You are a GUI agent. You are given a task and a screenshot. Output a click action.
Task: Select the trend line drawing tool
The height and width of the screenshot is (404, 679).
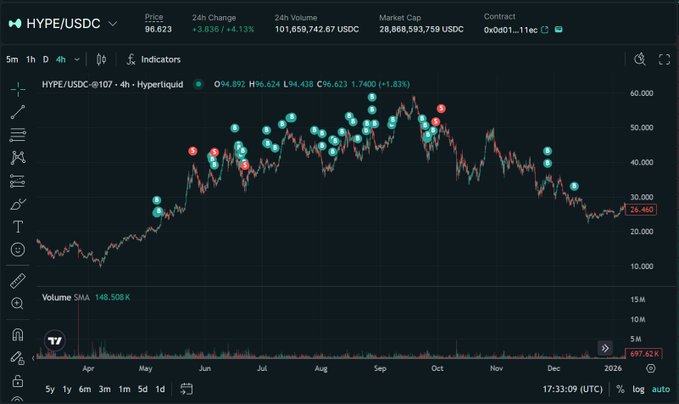coord(18,112)
